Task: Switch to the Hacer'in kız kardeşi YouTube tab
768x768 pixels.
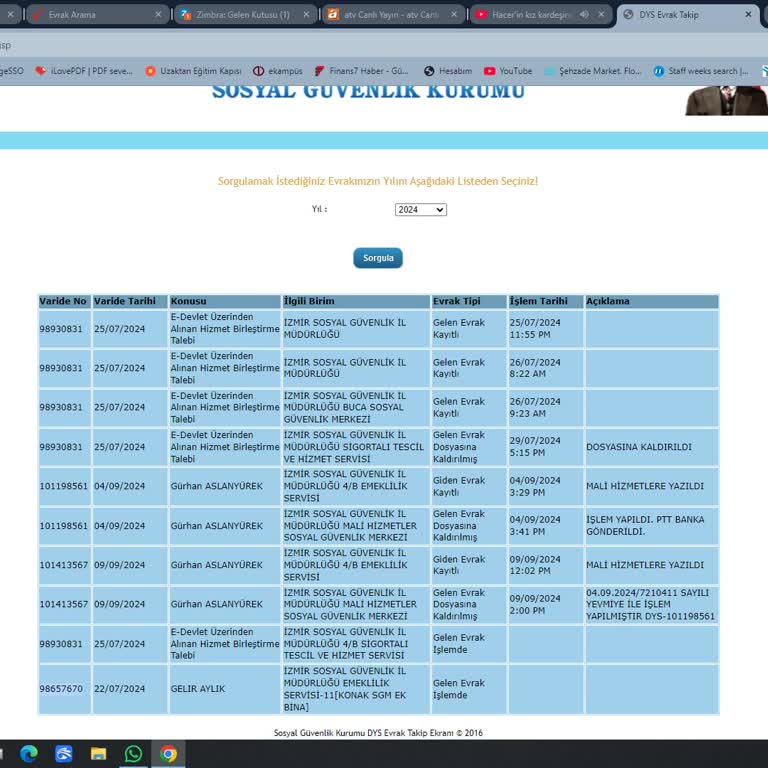Action: coord(531,15)
